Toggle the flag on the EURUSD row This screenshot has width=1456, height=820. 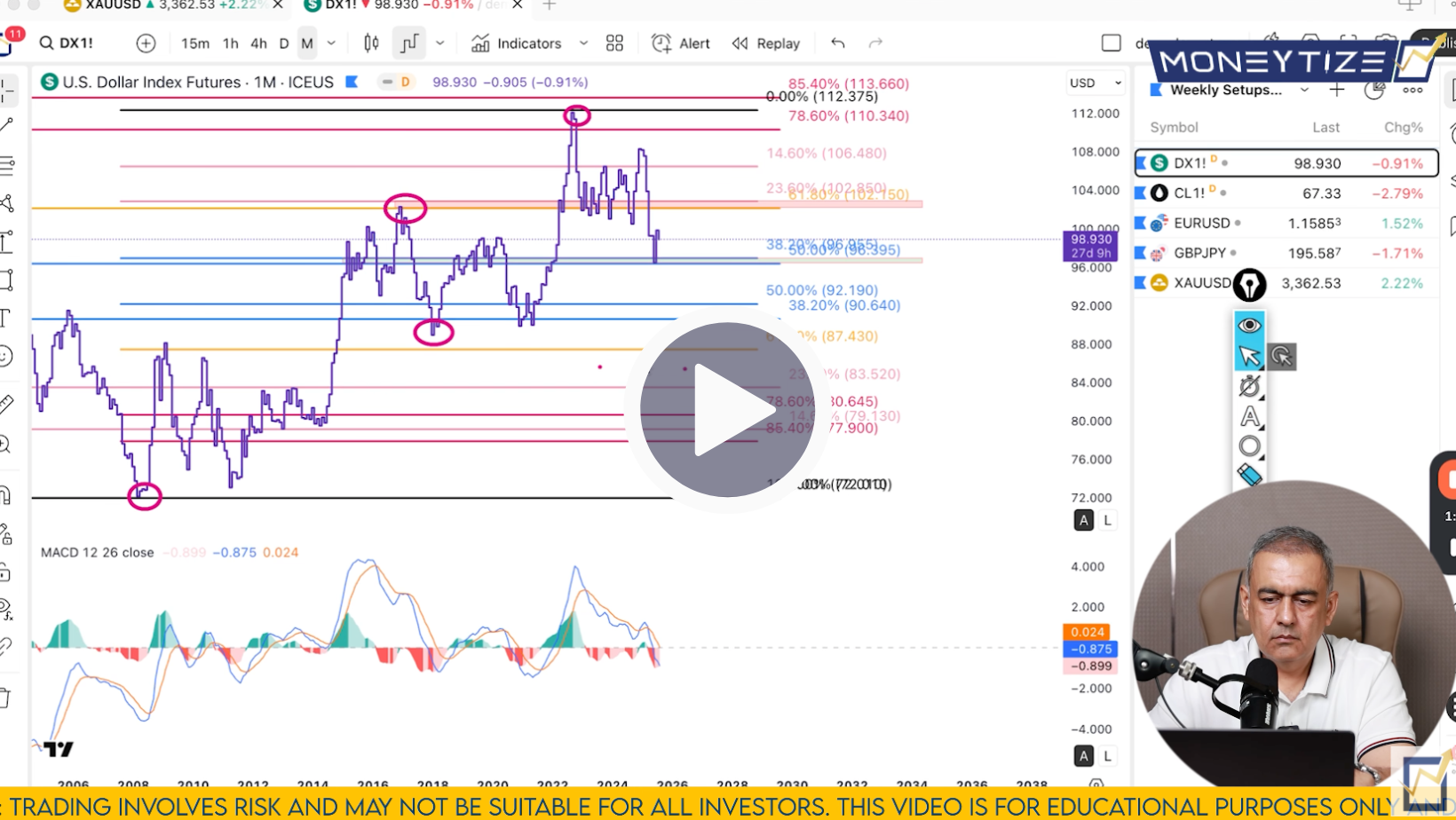(x=1141, y=223)
